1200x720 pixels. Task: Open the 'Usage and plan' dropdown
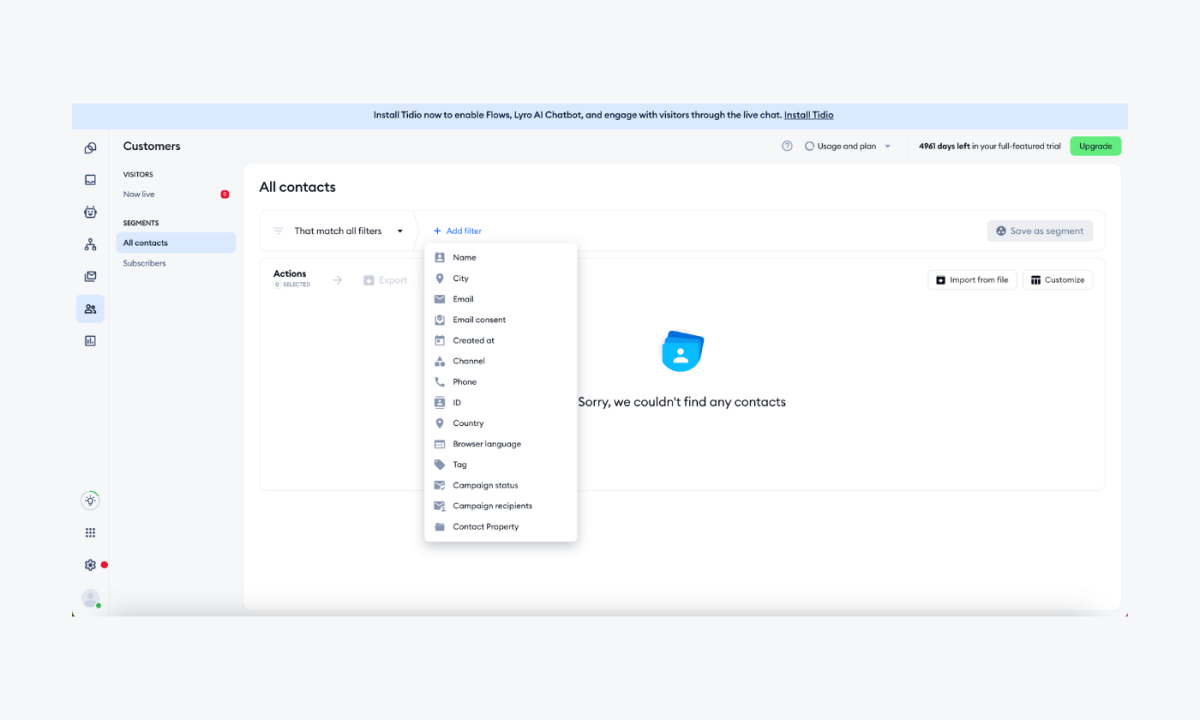click(847, 146)
